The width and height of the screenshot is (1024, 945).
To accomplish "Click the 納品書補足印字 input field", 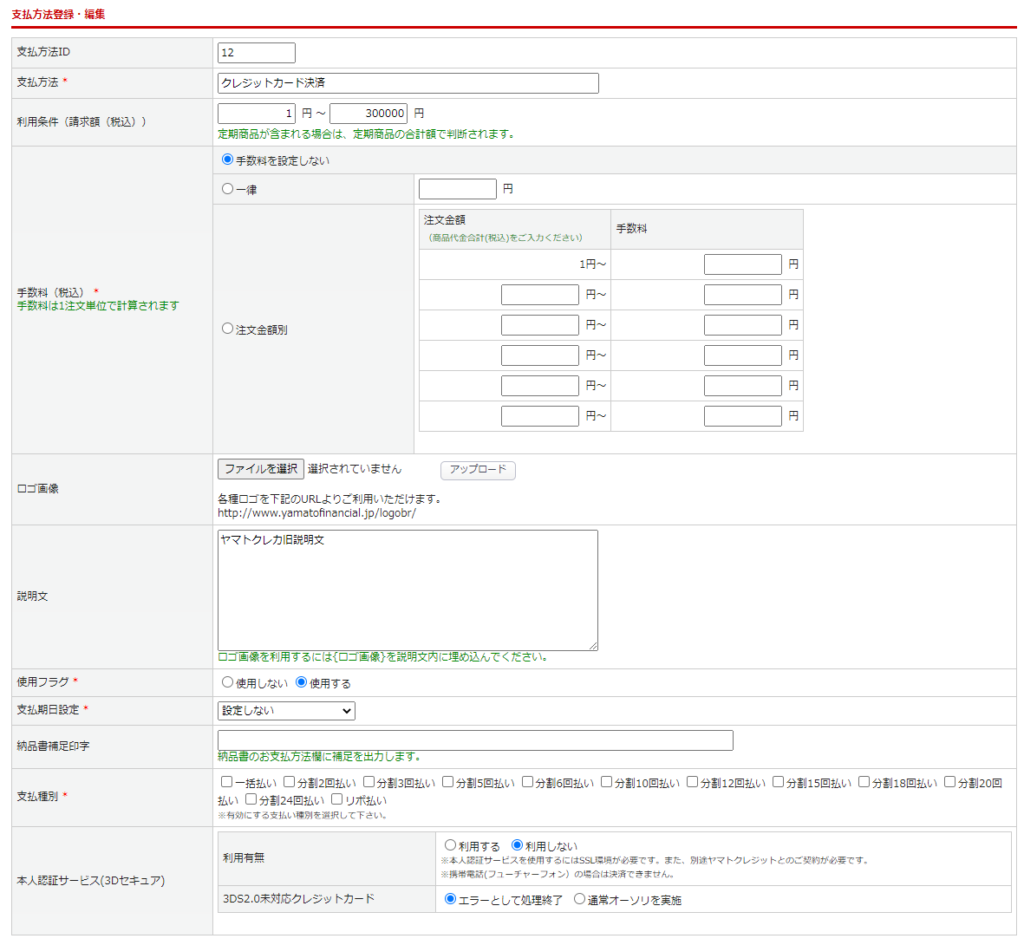I will 475,740.
